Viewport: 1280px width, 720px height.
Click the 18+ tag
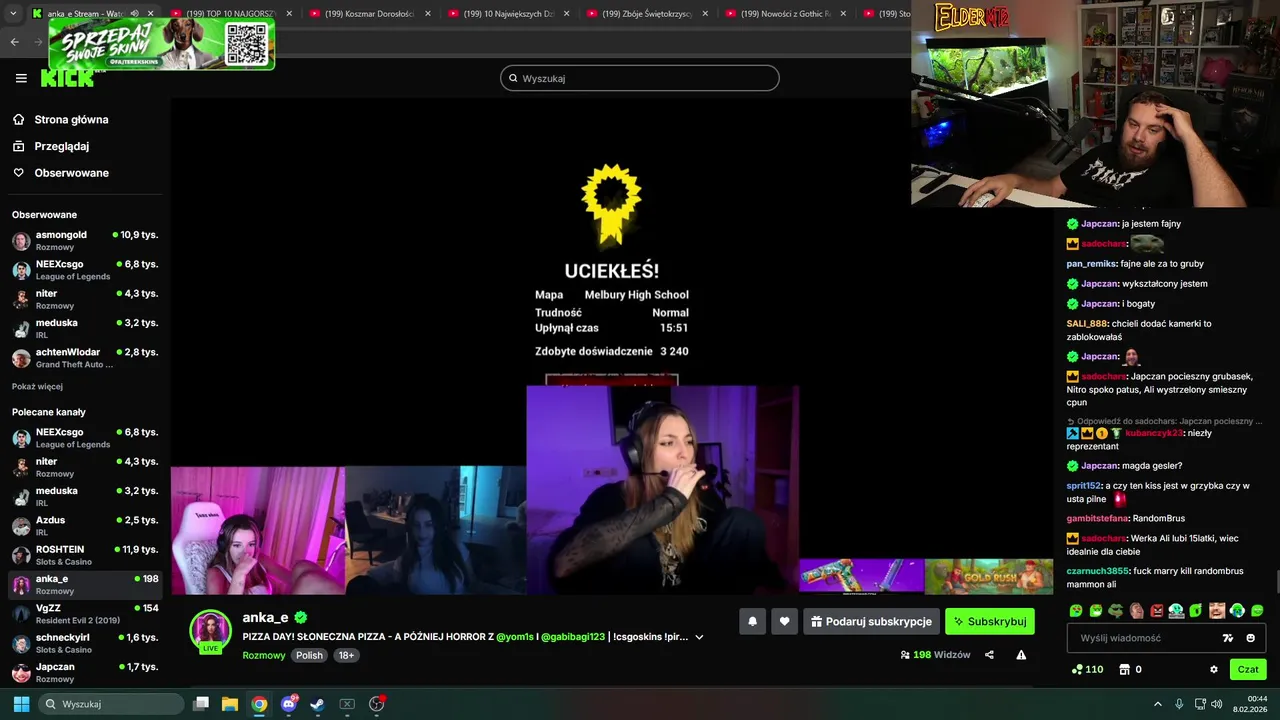[x=346, y=655]
